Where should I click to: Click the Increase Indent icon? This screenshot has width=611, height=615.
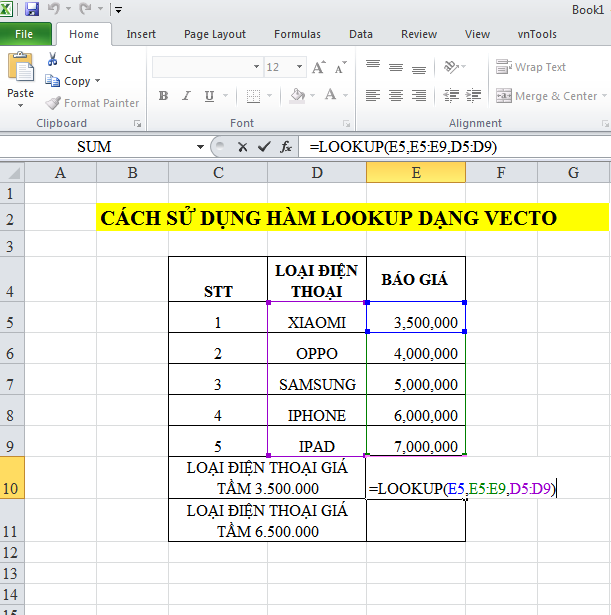point(473,96)
